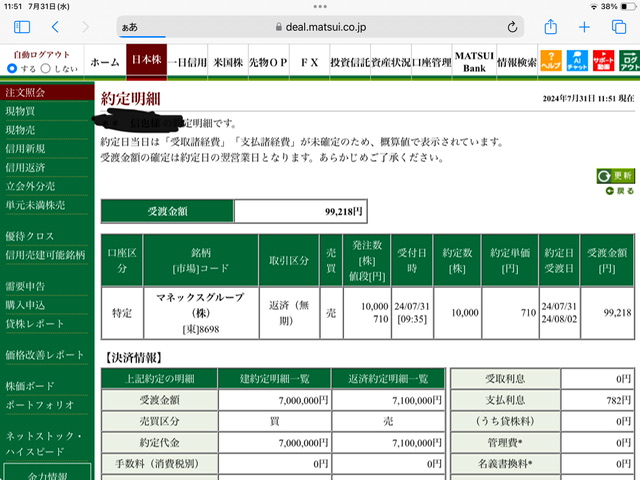Click the 戻る back link
This screenshot has height=480, width=640.
point(620,191)
